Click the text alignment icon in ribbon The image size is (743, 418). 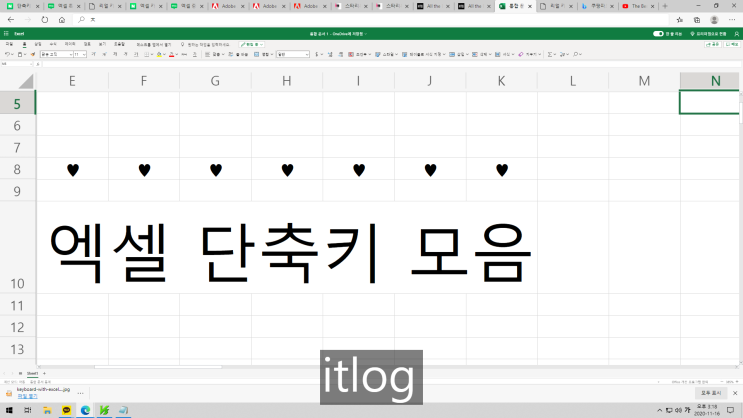(x=207, y=55)
